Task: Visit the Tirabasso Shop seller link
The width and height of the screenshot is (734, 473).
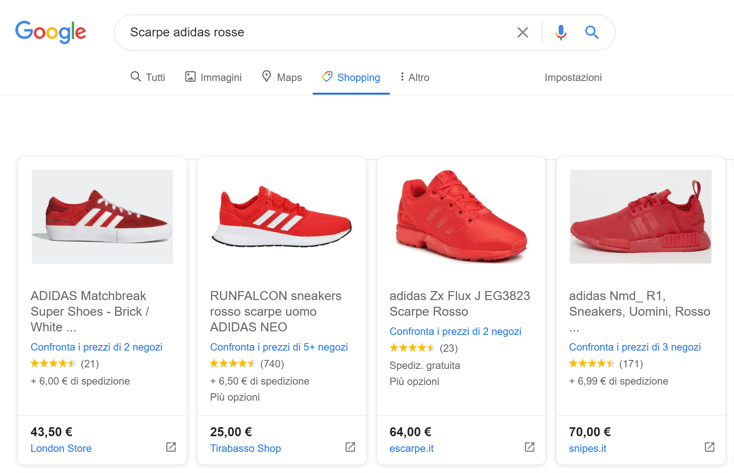Action: [245, 448]
